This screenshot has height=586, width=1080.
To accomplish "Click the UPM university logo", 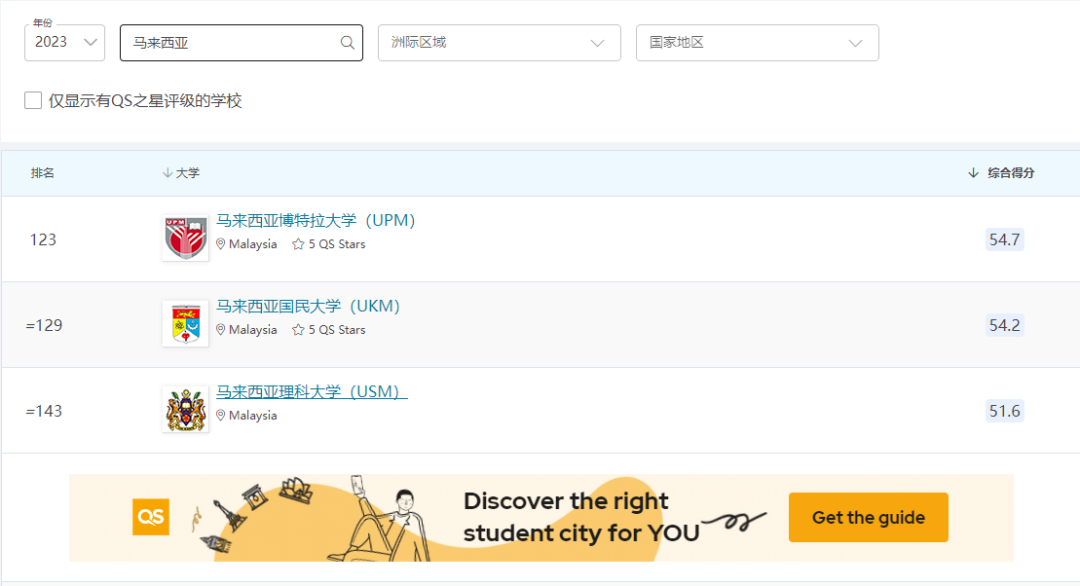I will pos(185,238).
